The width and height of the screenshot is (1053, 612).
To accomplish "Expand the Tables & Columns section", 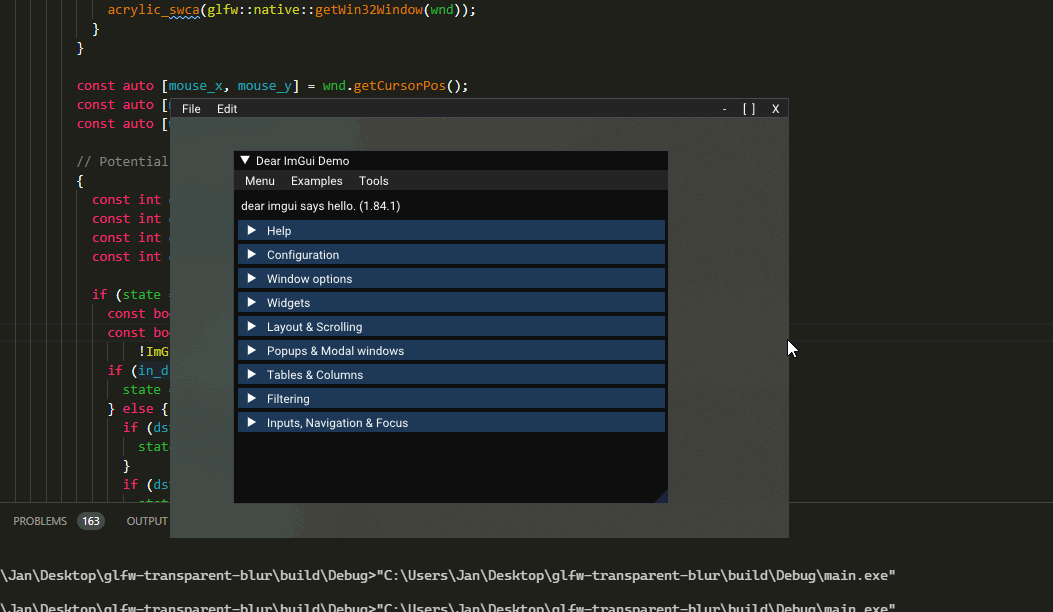I will point(451,375).
